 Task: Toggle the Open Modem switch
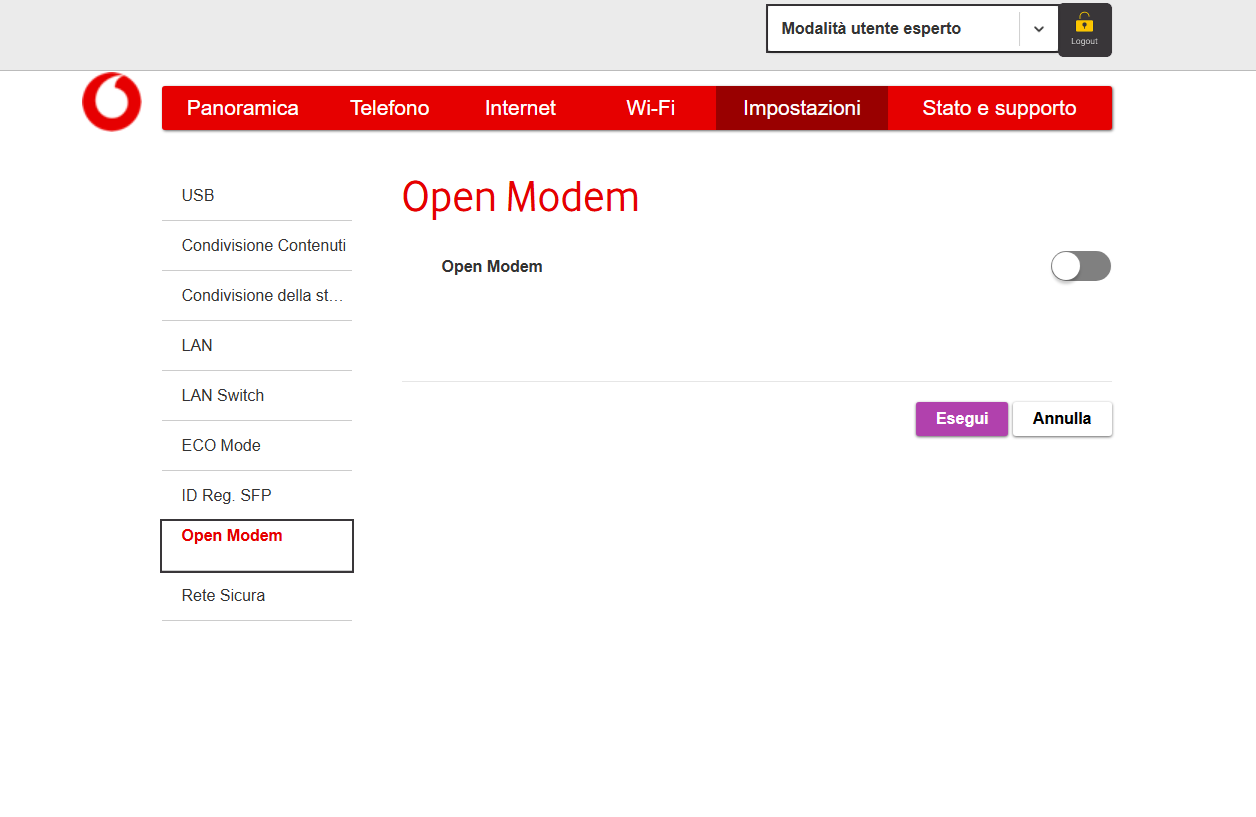[1081, 266]
